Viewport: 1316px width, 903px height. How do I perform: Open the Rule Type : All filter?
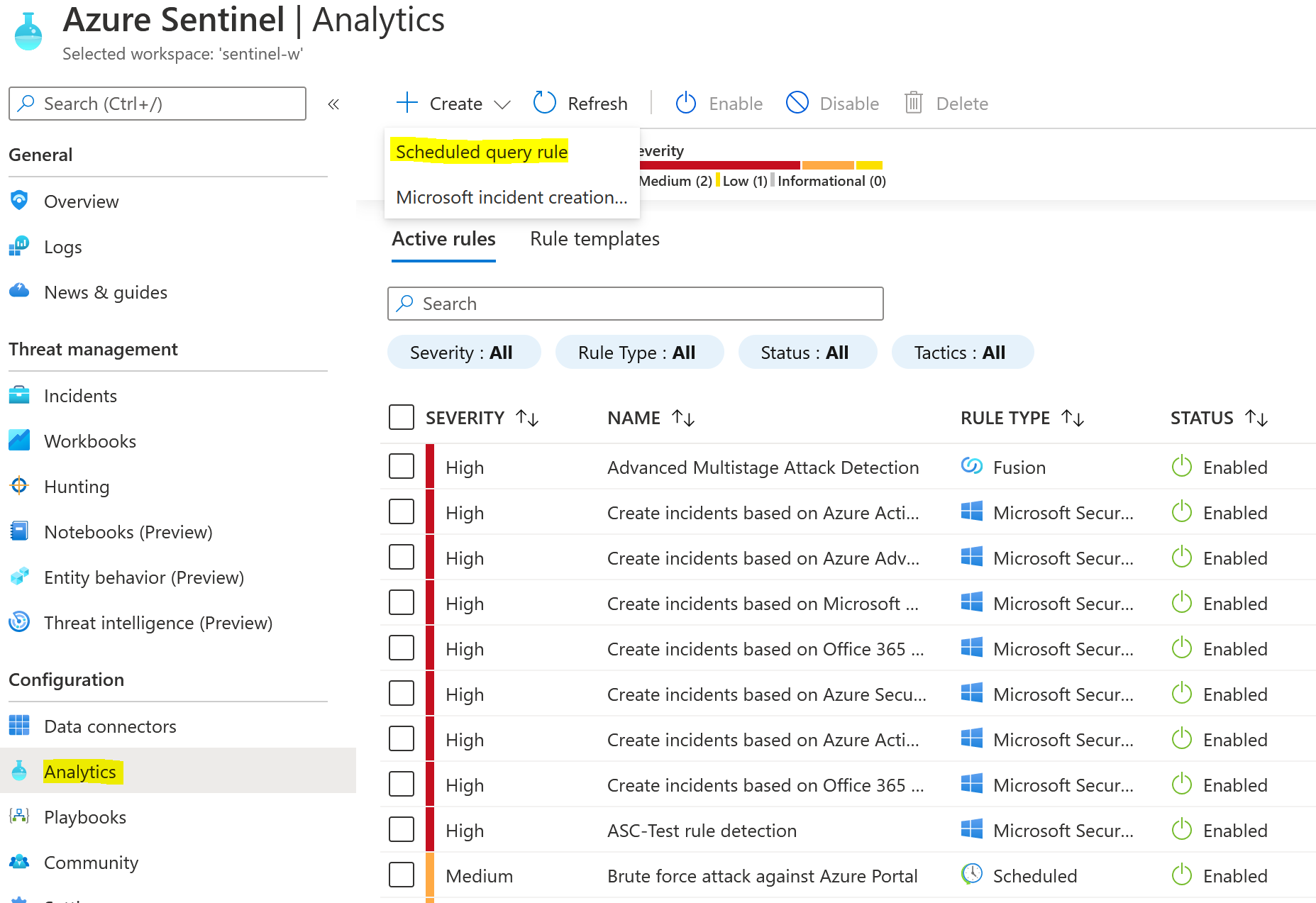[639, 352]
